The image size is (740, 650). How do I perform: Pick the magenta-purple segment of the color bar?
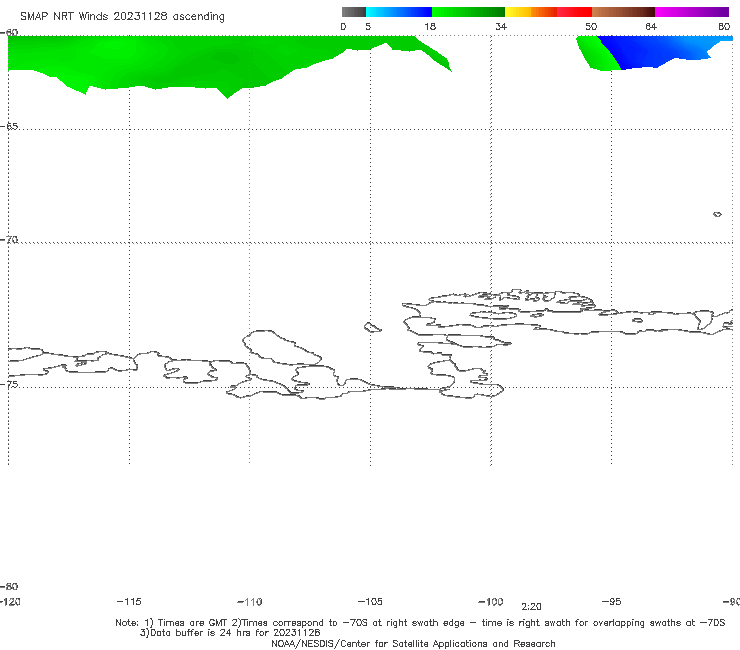[692, 12]
